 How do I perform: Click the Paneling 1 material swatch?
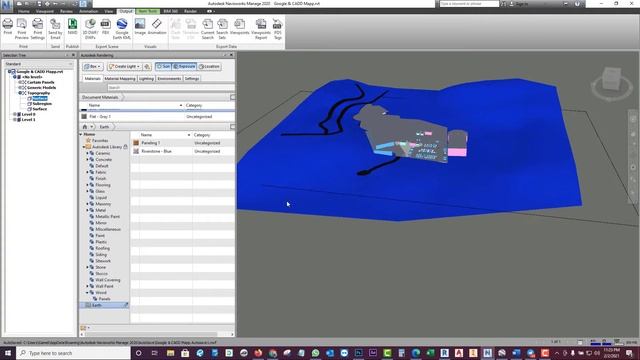[136, 143]
